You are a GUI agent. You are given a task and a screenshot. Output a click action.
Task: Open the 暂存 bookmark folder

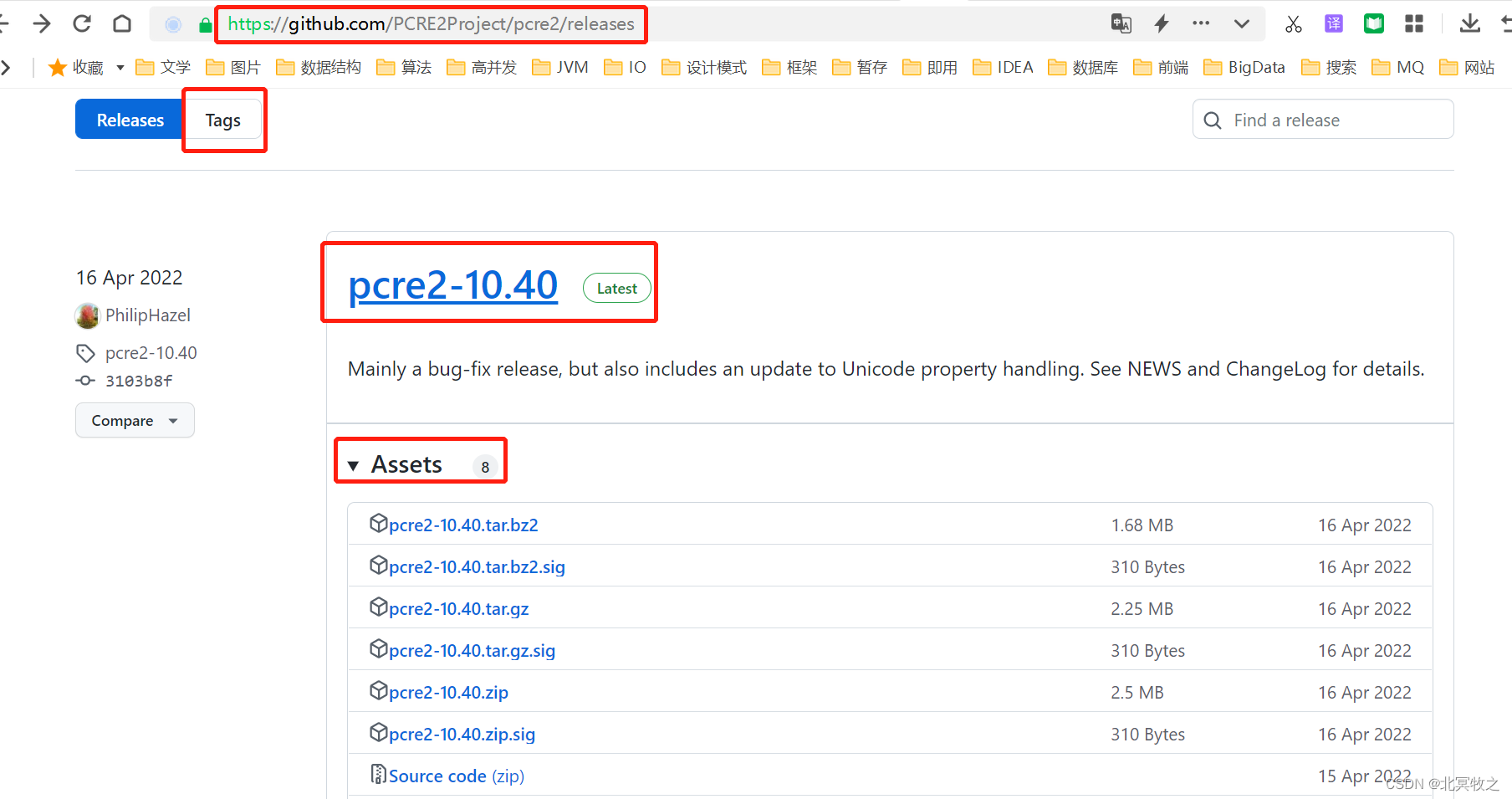860,67
